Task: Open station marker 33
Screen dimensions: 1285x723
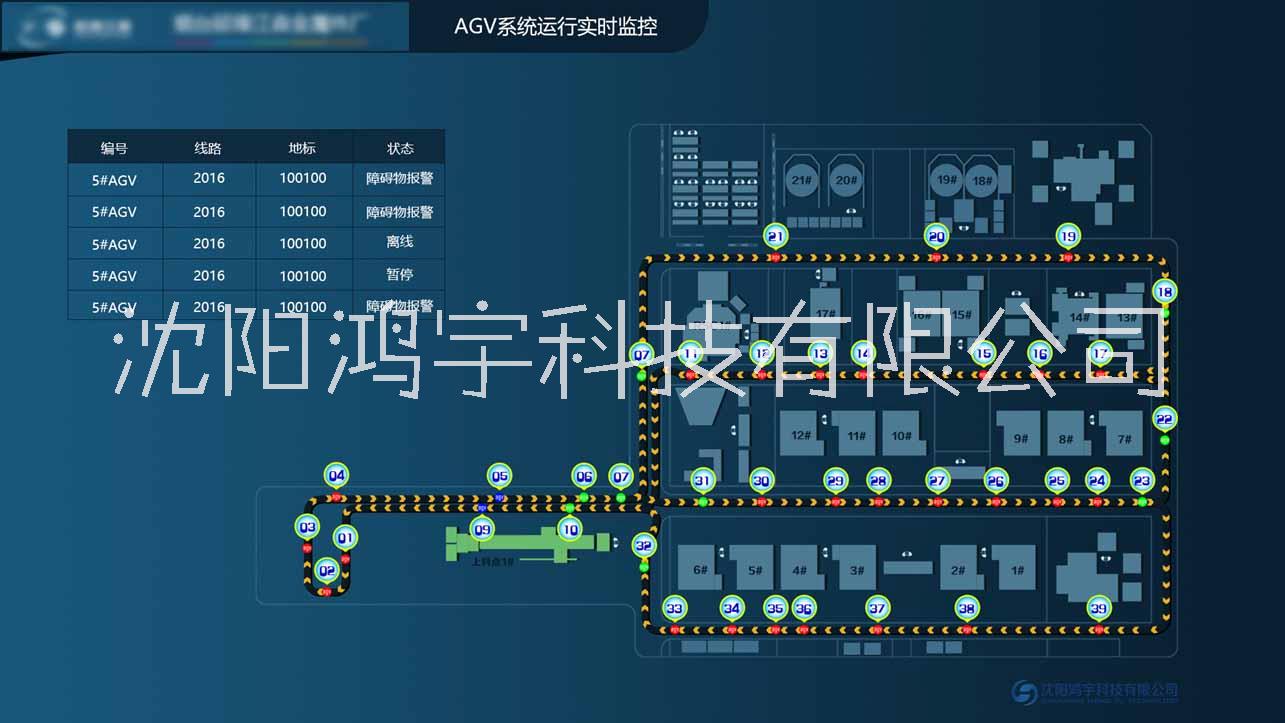Action: 675,607
